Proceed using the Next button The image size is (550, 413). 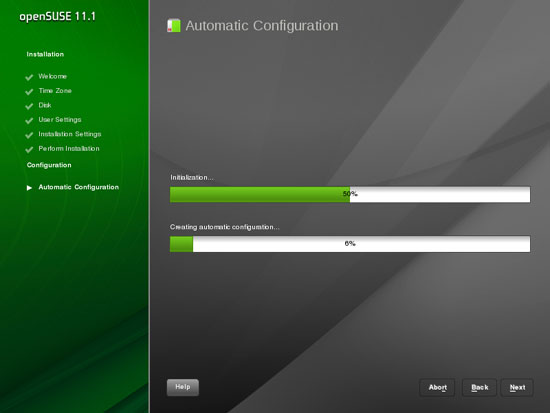517,387
